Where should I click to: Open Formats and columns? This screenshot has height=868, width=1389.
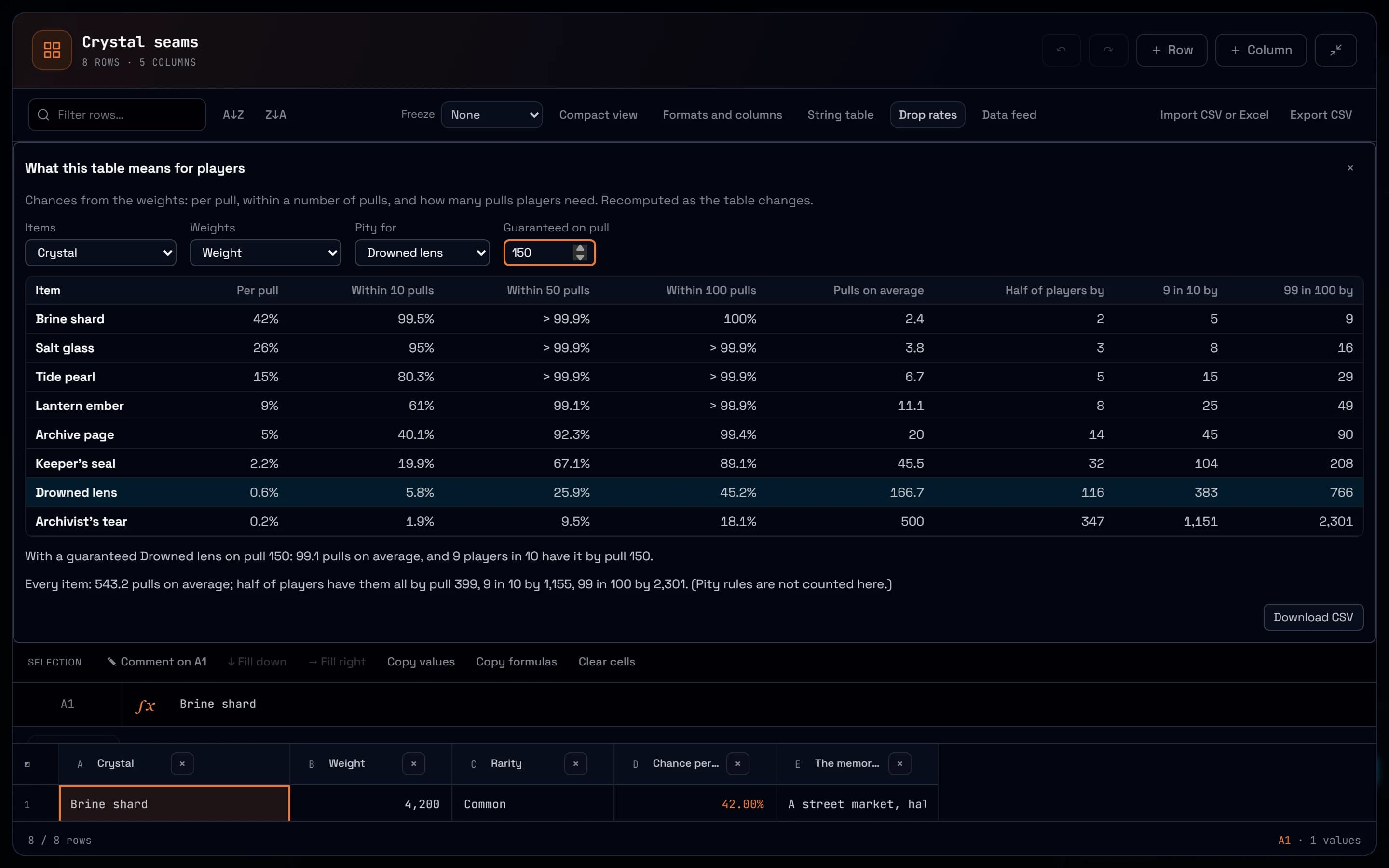click(x=722, y=115)
